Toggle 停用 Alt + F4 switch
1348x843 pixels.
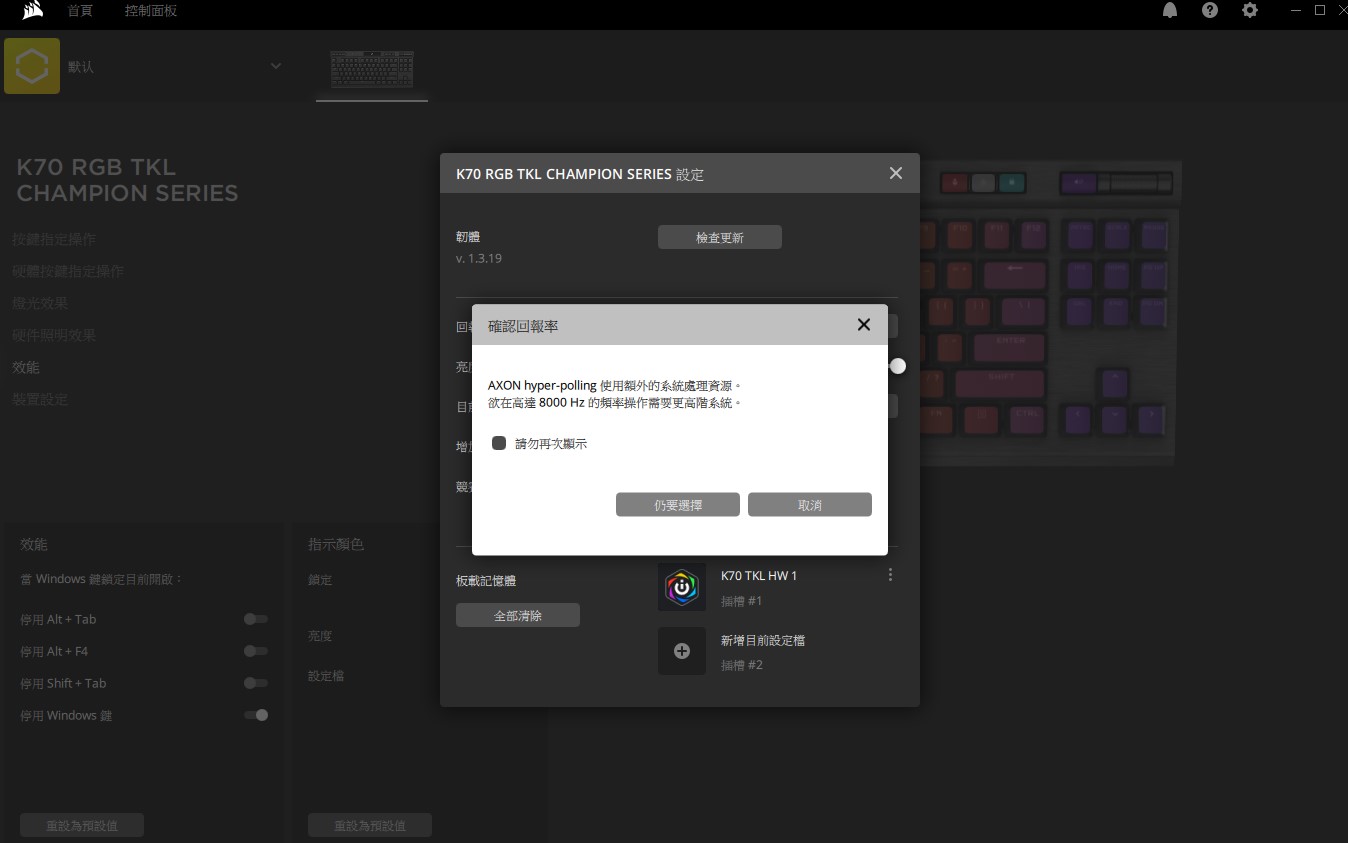tap(256, 651)
